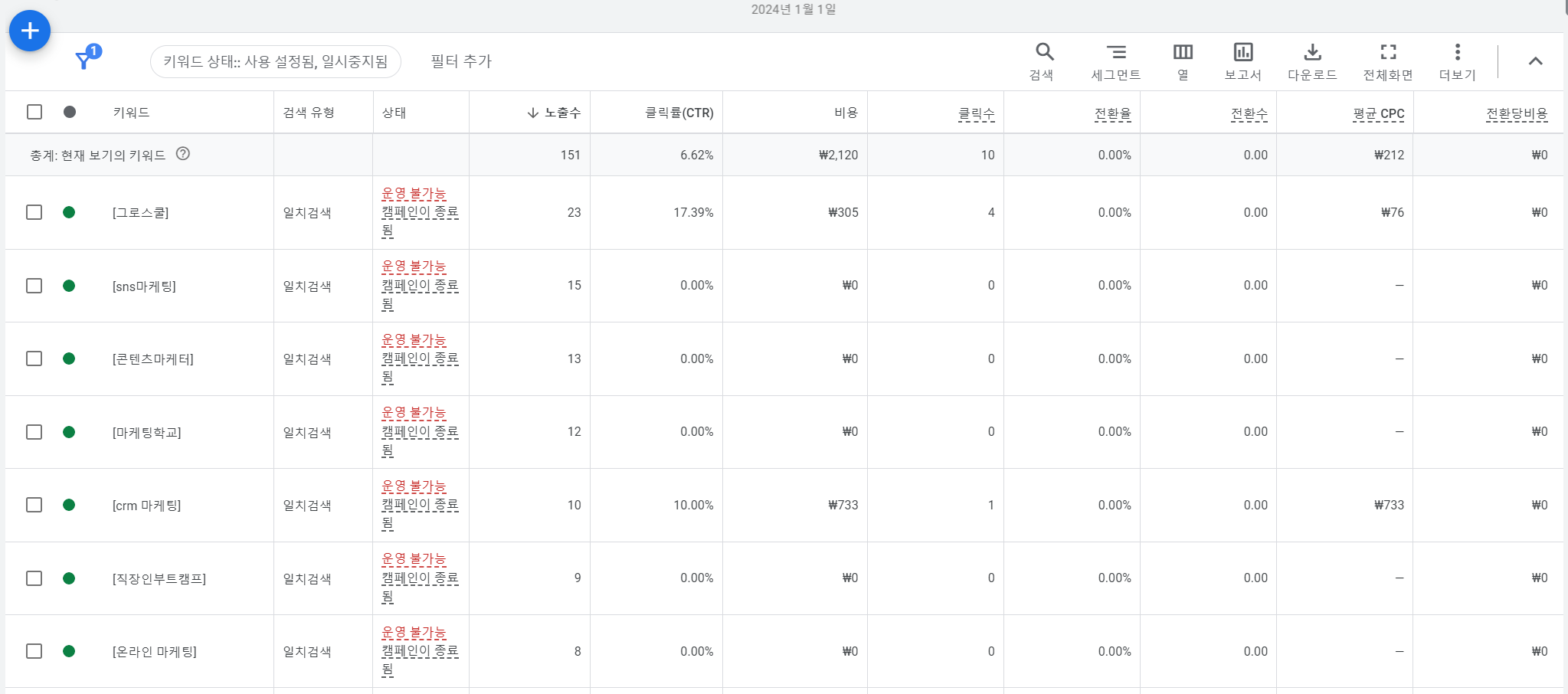Click 운영 불가능 status in [sns마케팅] row
This screenshot has height=694, width=1568.
pos(414,267)
